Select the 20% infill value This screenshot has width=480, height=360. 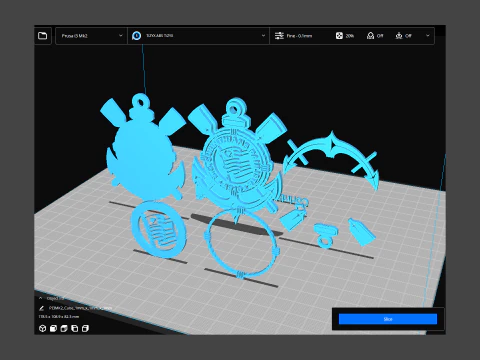click(350, 36)
